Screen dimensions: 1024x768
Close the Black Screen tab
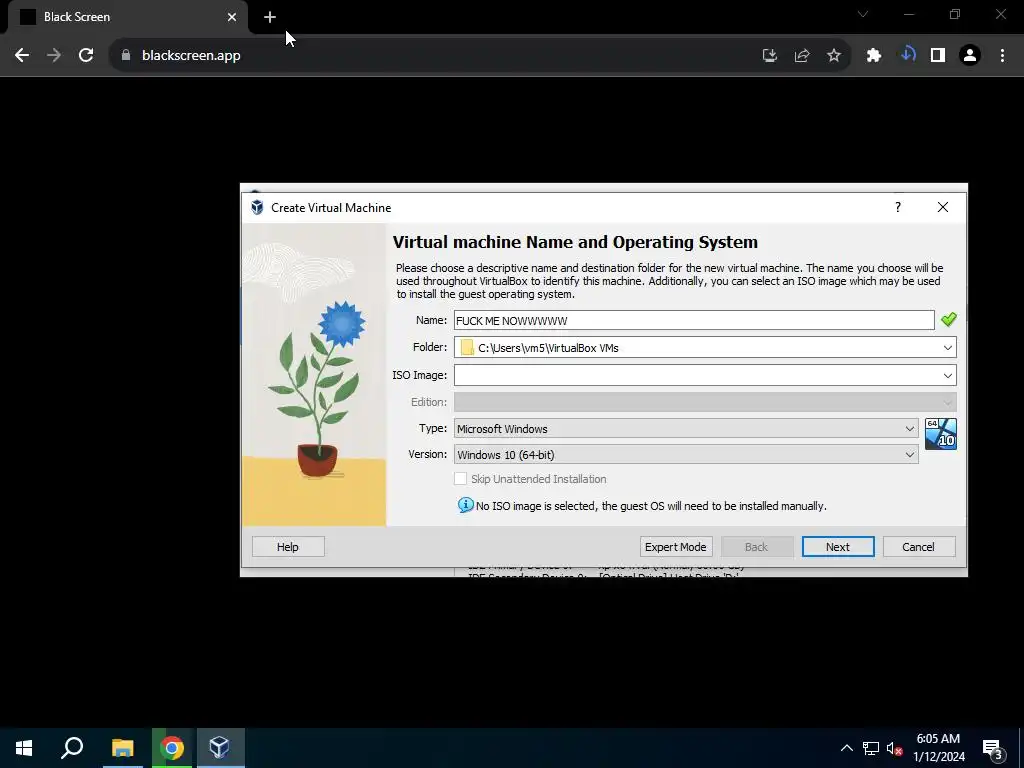point(232,17)
